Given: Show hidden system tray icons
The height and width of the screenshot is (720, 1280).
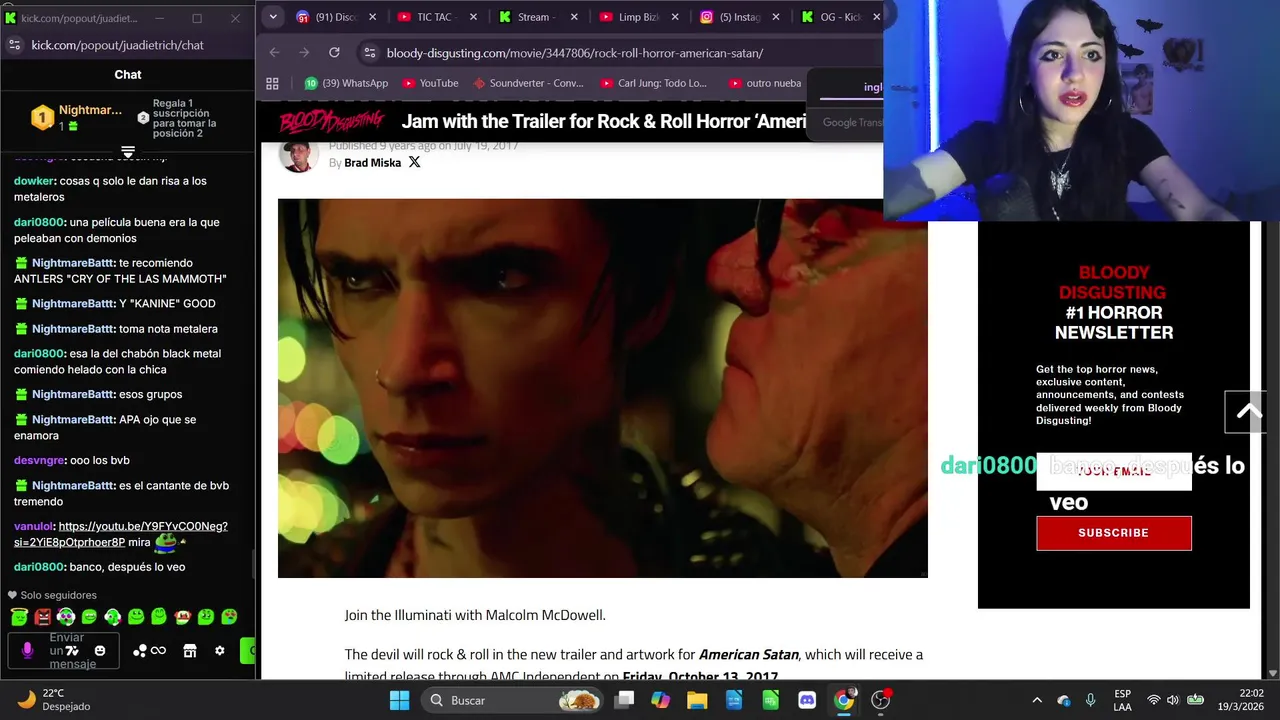Looking at the screenshot, I should point(1037,700).
